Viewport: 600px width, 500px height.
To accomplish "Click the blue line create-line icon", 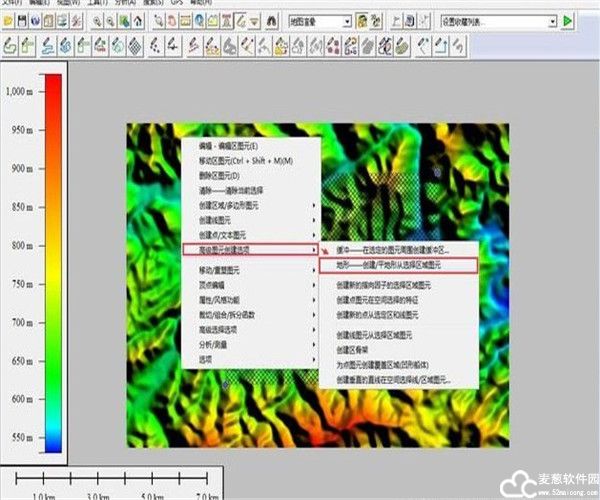I will click(x=47, y=46).
